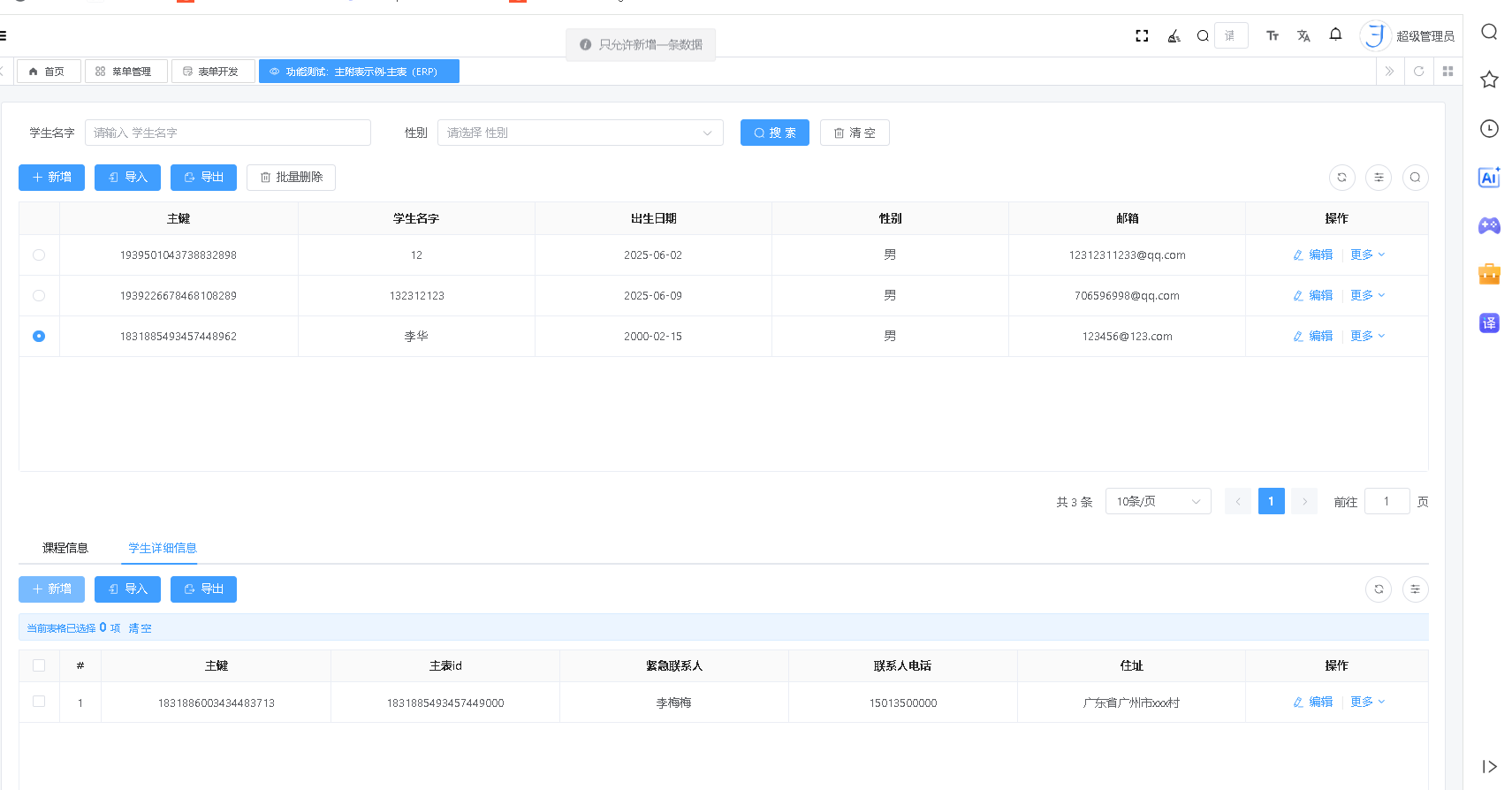Check the checkbox for the 李梅梅 row
Screen dimensions: 1512x790
[x=39, y=701]
